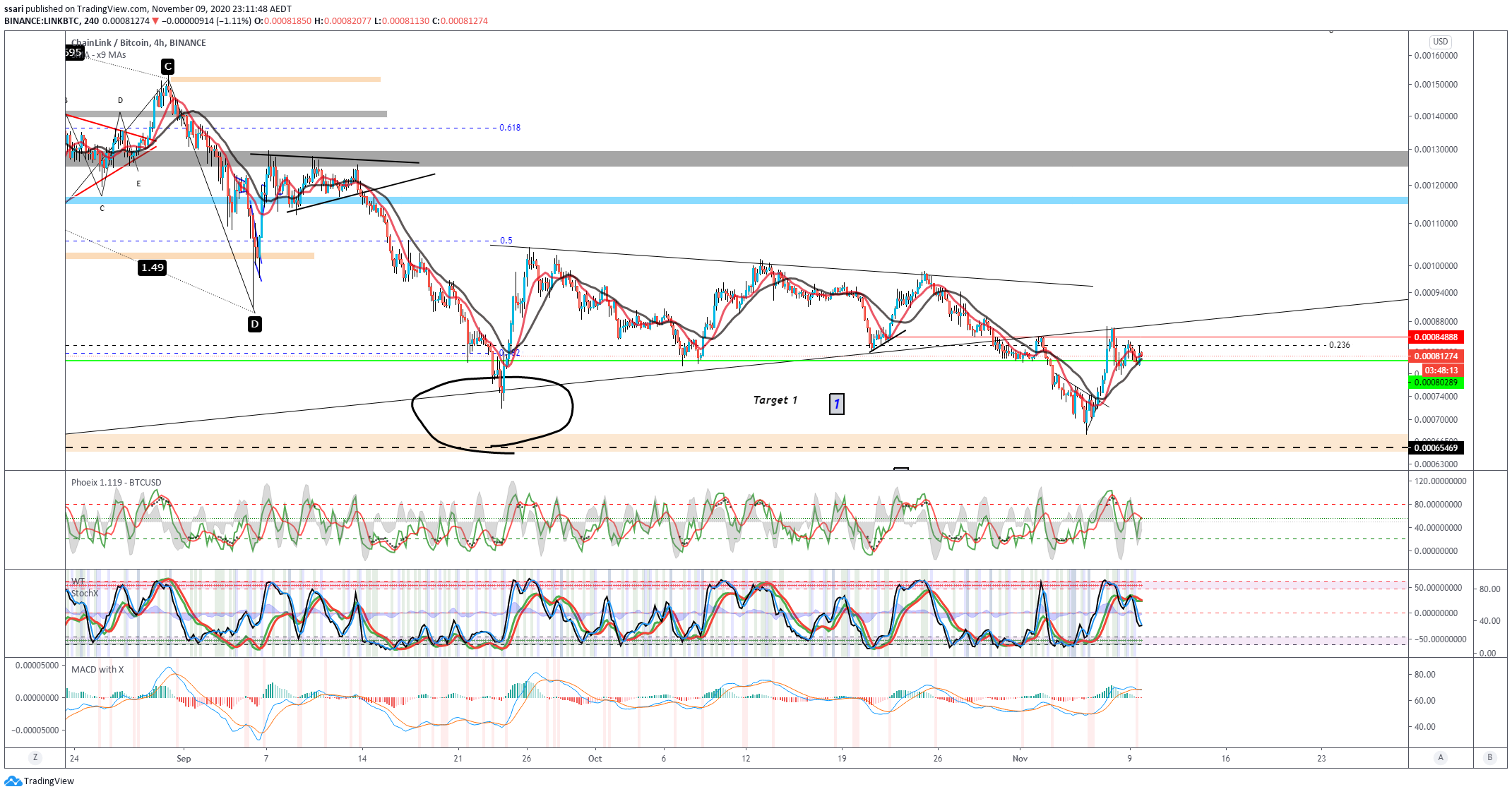Click the 0.00100000 price axis value

coord(1436,266)
